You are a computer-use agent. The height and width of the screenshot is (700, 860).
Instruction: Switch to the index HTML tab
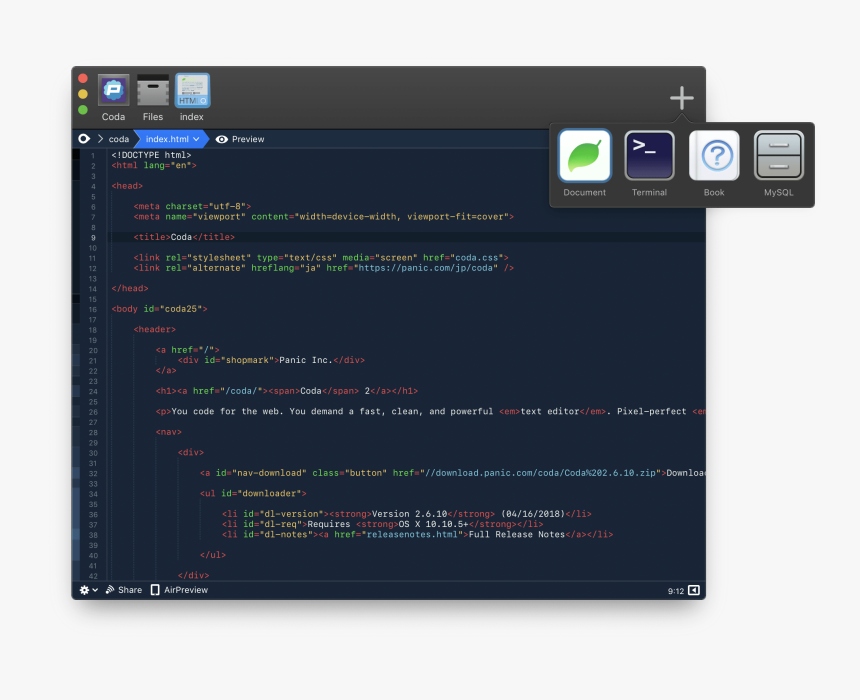(x=192, y=90)
